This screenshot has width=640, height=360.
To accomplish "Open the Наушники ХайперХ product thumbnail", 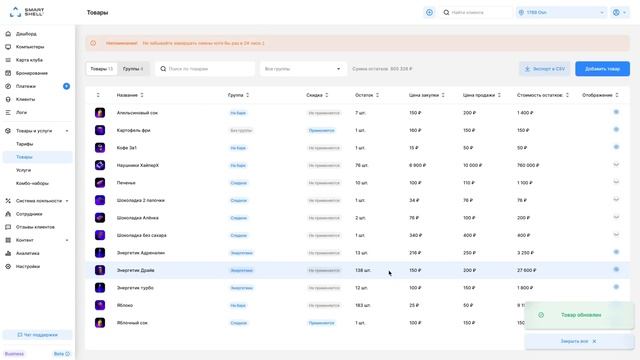I will [100, 165].
